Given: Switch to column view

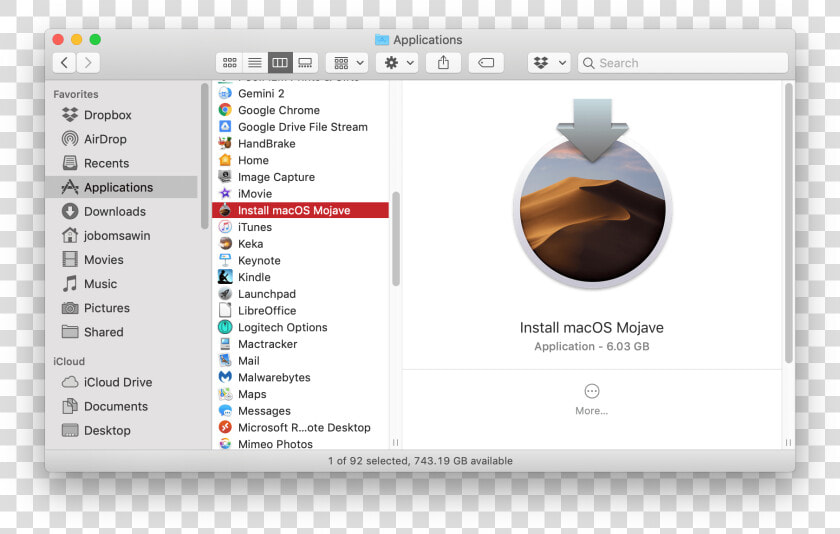Looking at the screenshot, I should coord(280,63).
